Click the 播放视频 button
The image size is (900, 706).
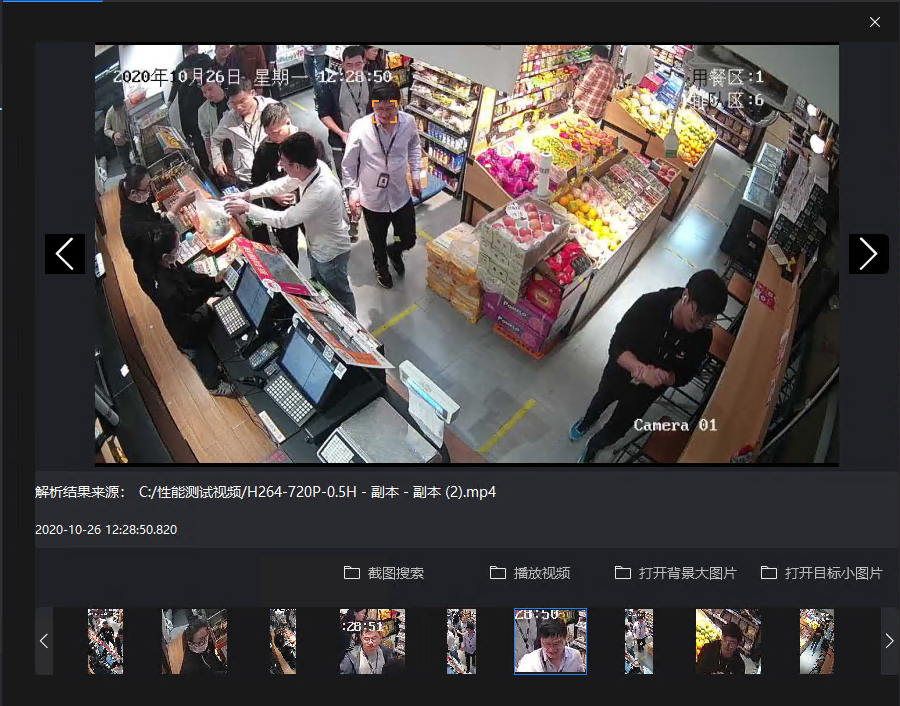(x=530, y=573)
